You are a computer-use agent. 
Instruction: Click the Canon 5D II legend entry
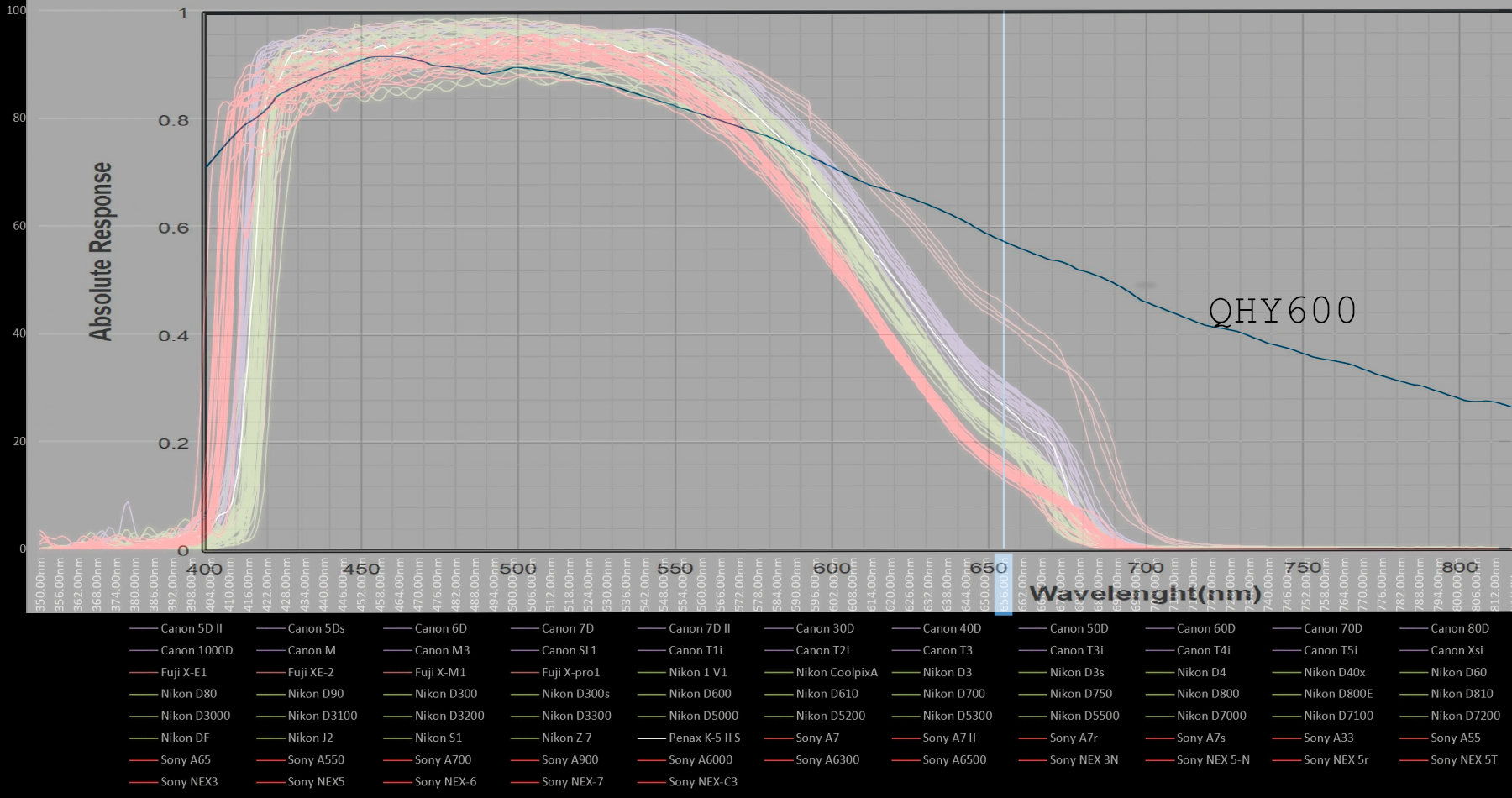tap(191, 628)
